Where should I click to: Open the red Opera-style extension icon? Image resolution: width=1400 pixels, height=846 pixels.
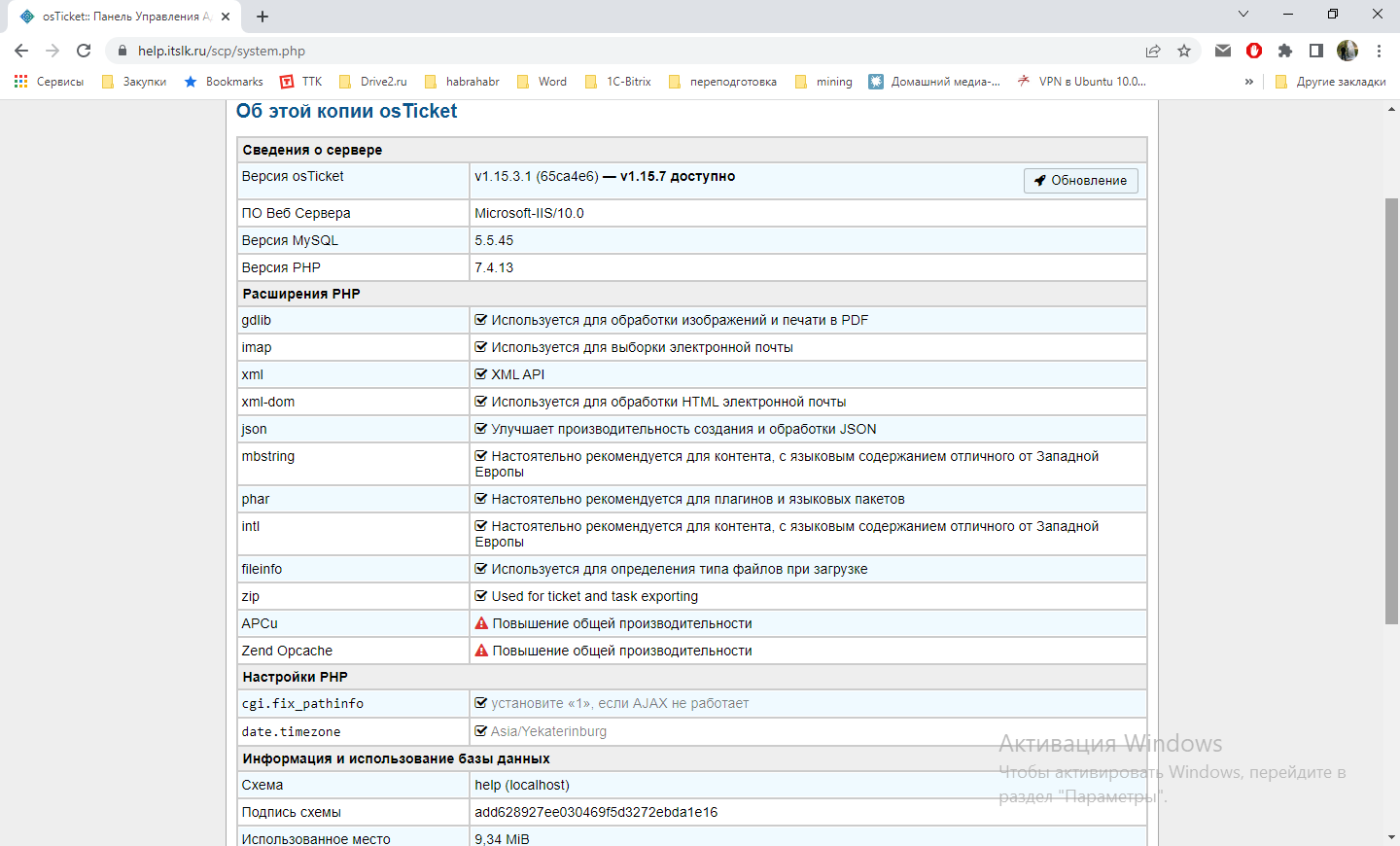[x=1254, y=51]
